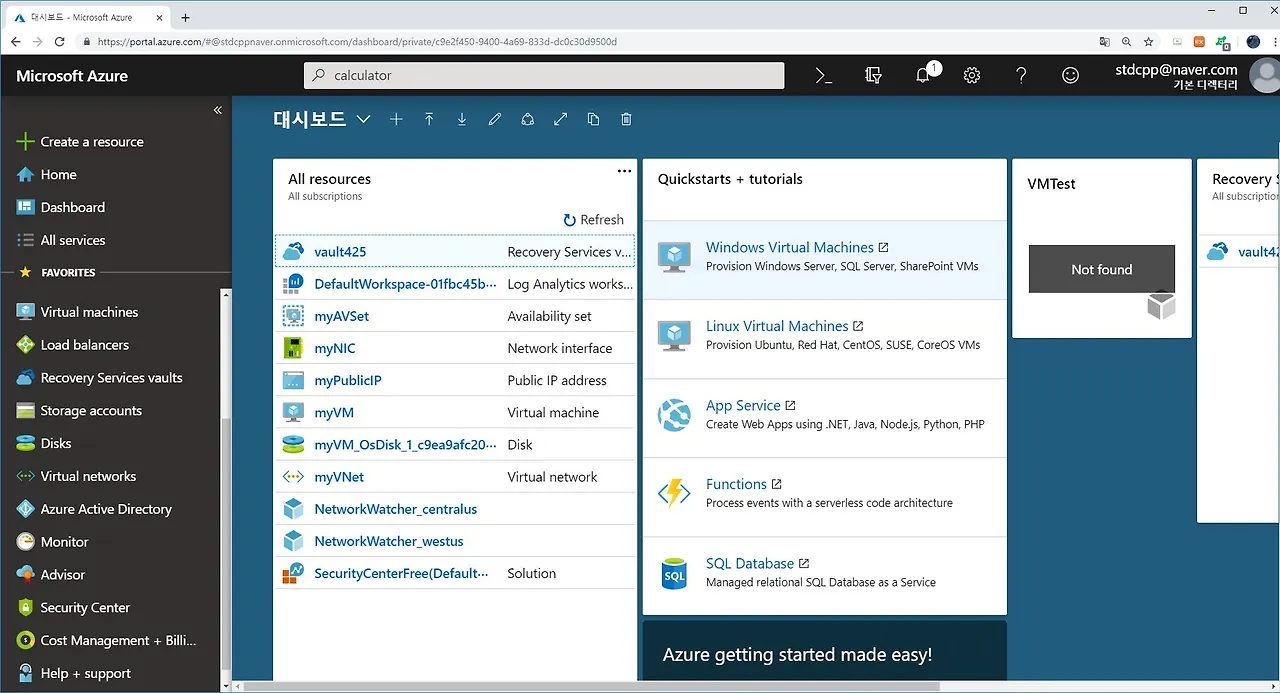
Task: Open portal settings gear
Action: [x=972, y=75]
